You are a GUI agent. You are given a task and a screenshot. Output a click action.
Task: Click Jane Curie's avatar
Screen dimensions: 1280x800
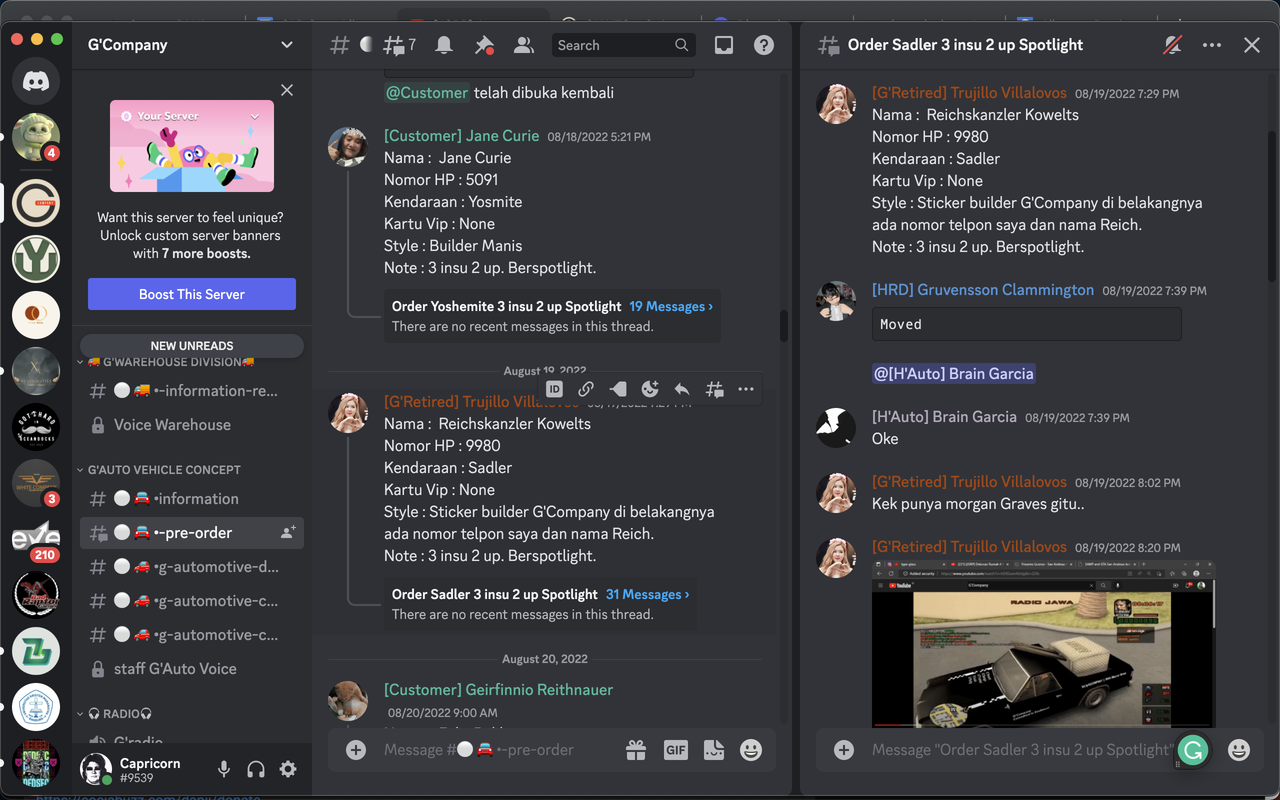pyautogui.click(x=348, y=147)
